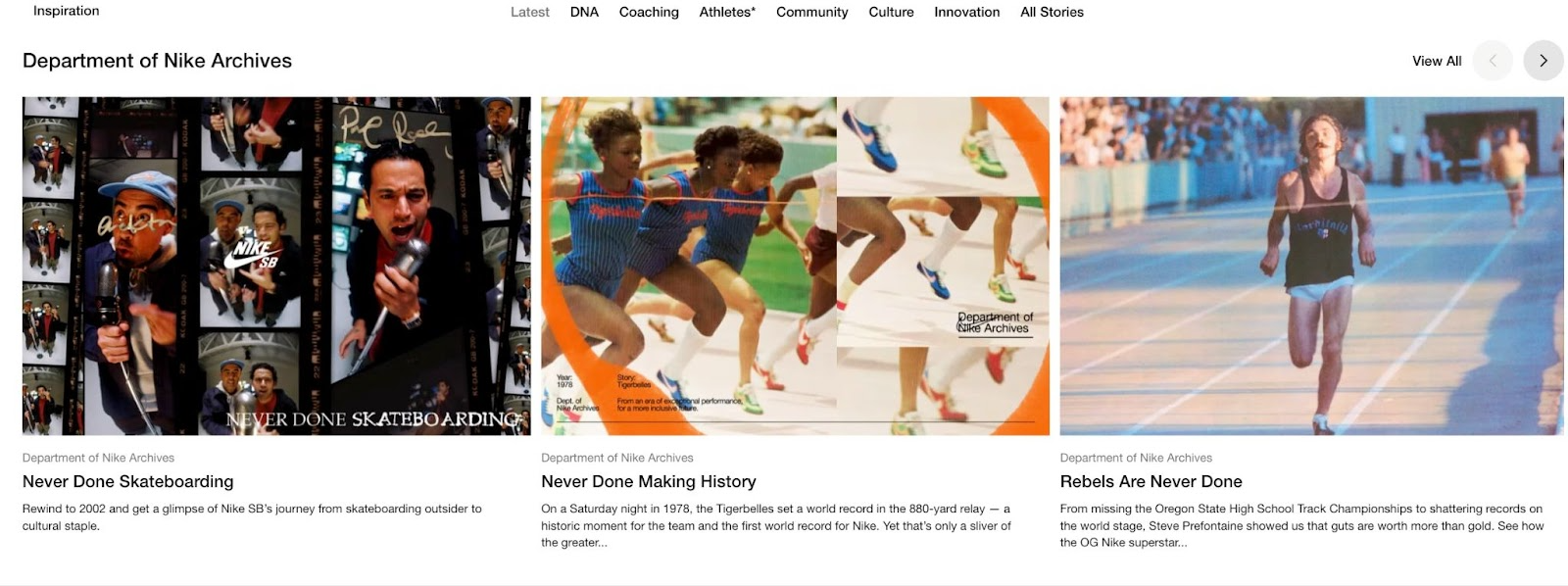This screenshot has width=1568, height=586.
Task: Click View All for Nike Archives
Action: (1437, 61)
